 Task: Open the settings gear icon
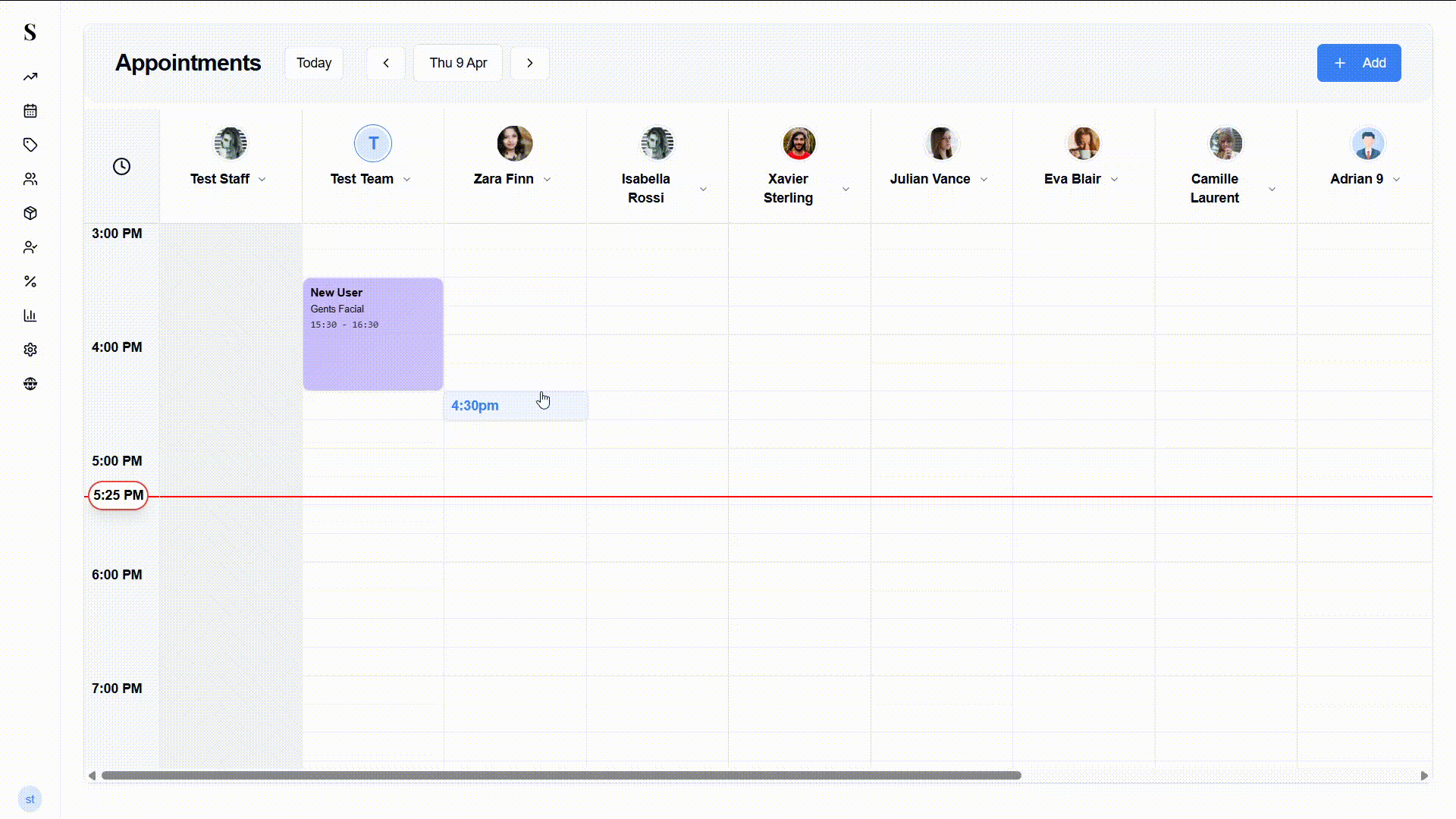click(x=30, y=350)
